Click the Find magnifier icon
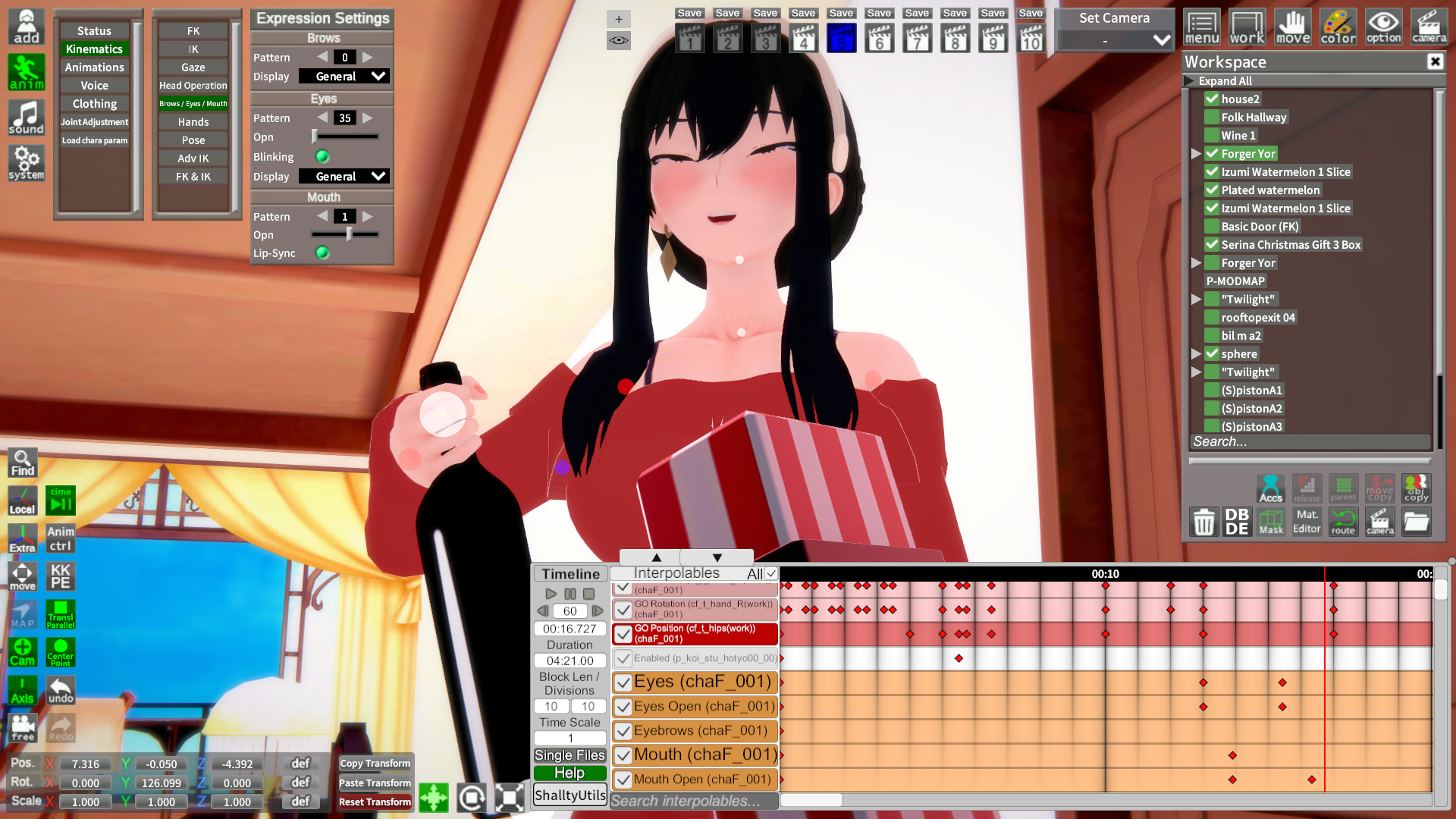Image resolution: width=1456 pixels, height=819 pixels. pyautogui.click(x=23, y=463)
